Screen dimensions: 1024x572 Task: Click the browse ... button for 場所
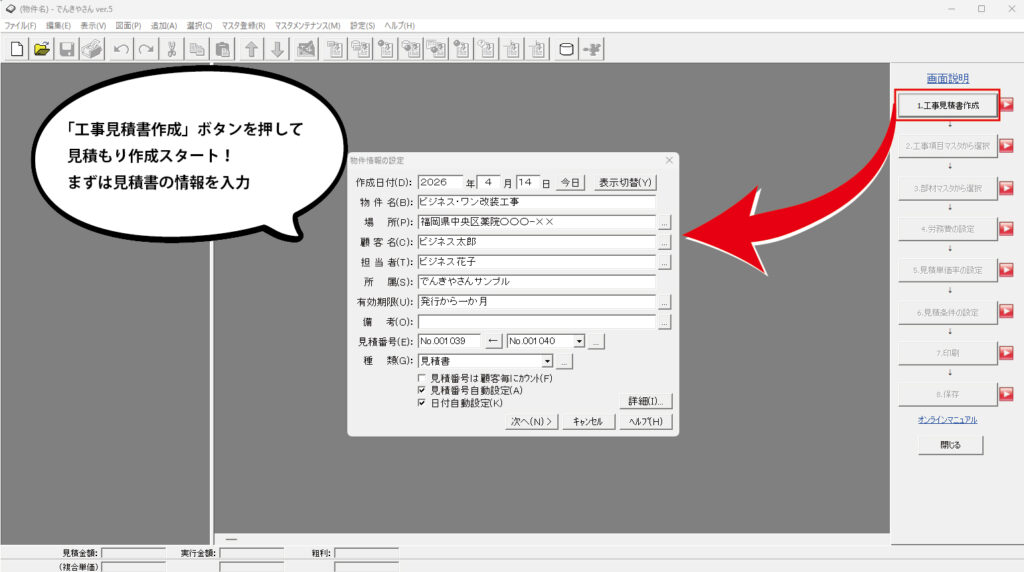(x=664, y=223)
